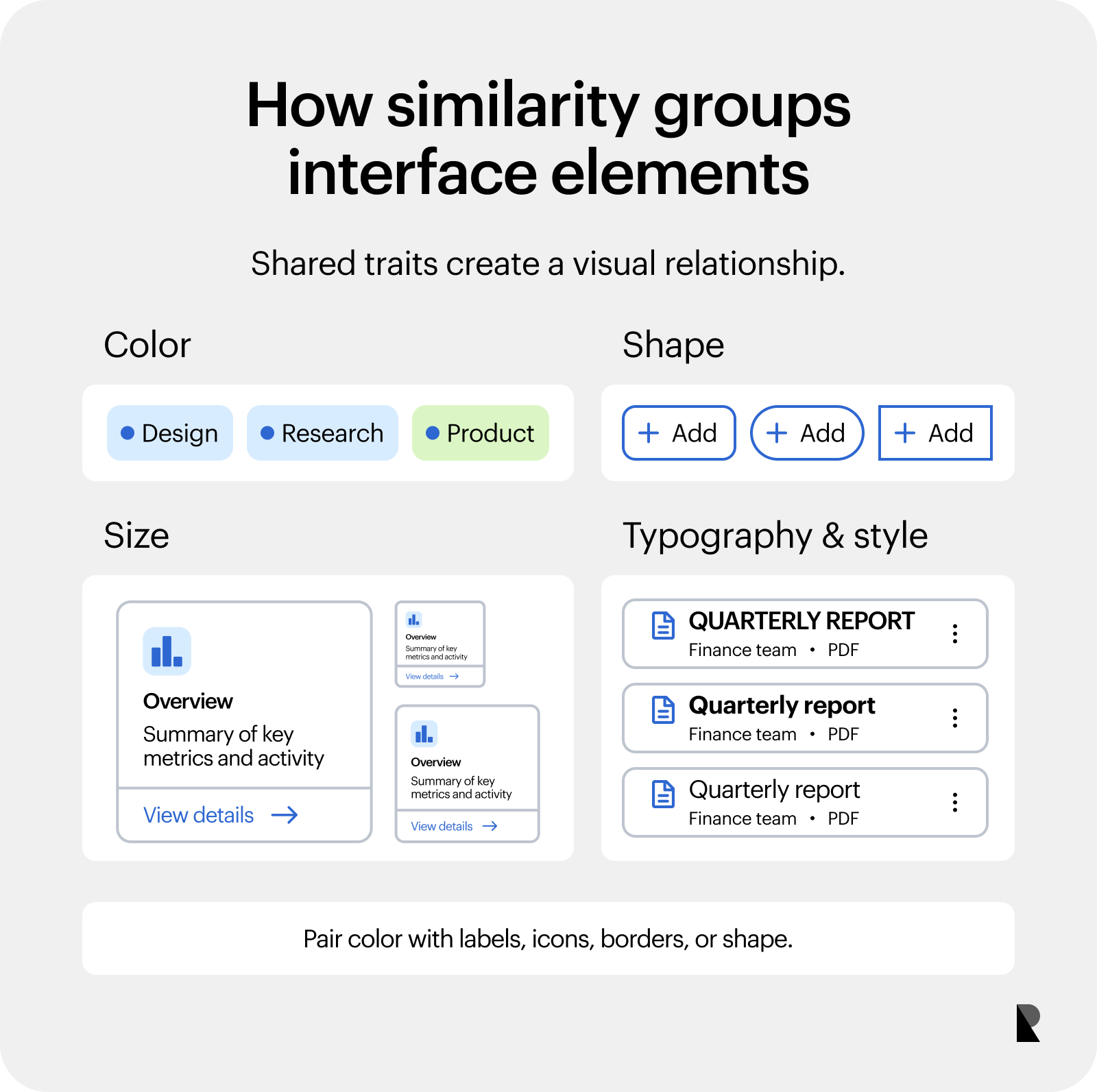This screenshot has height=1092, width=1097.
Task: Click the Design tag chip
Action: click(170, 433)
